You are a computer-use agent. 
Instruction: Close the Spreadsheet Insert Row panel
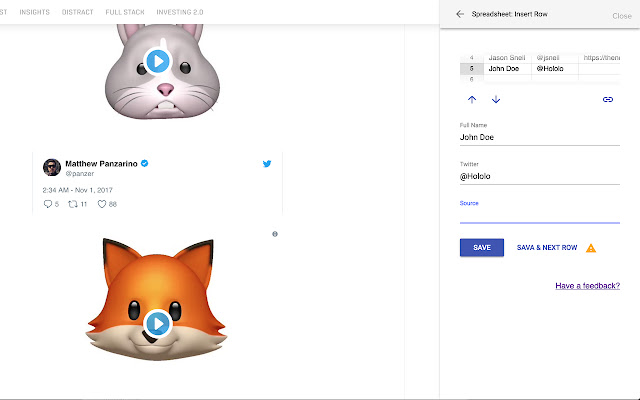pyautogui.click(x=622, y=16)
